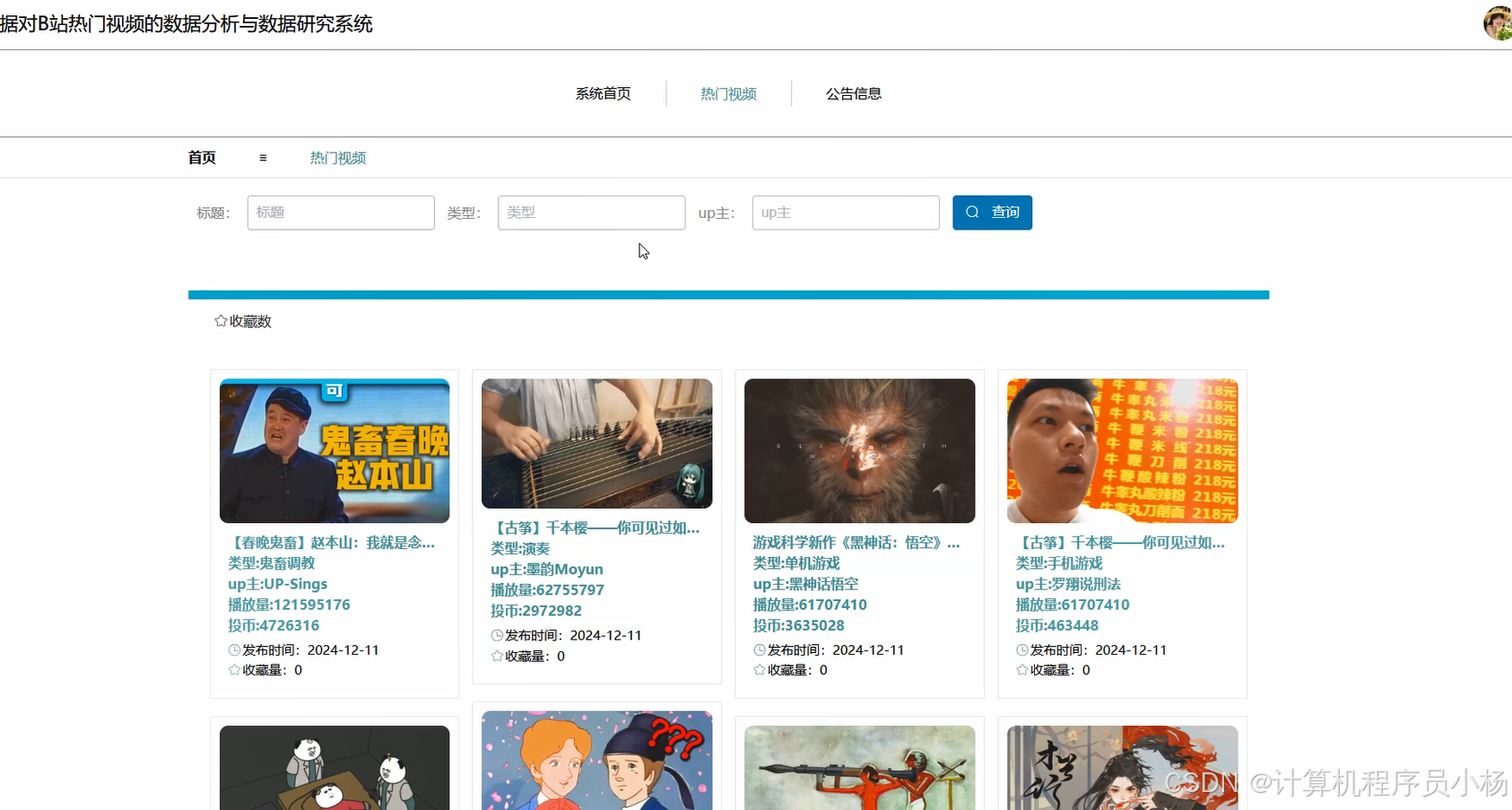Click up主:罗翔说刑法 text

point(1068,584)
